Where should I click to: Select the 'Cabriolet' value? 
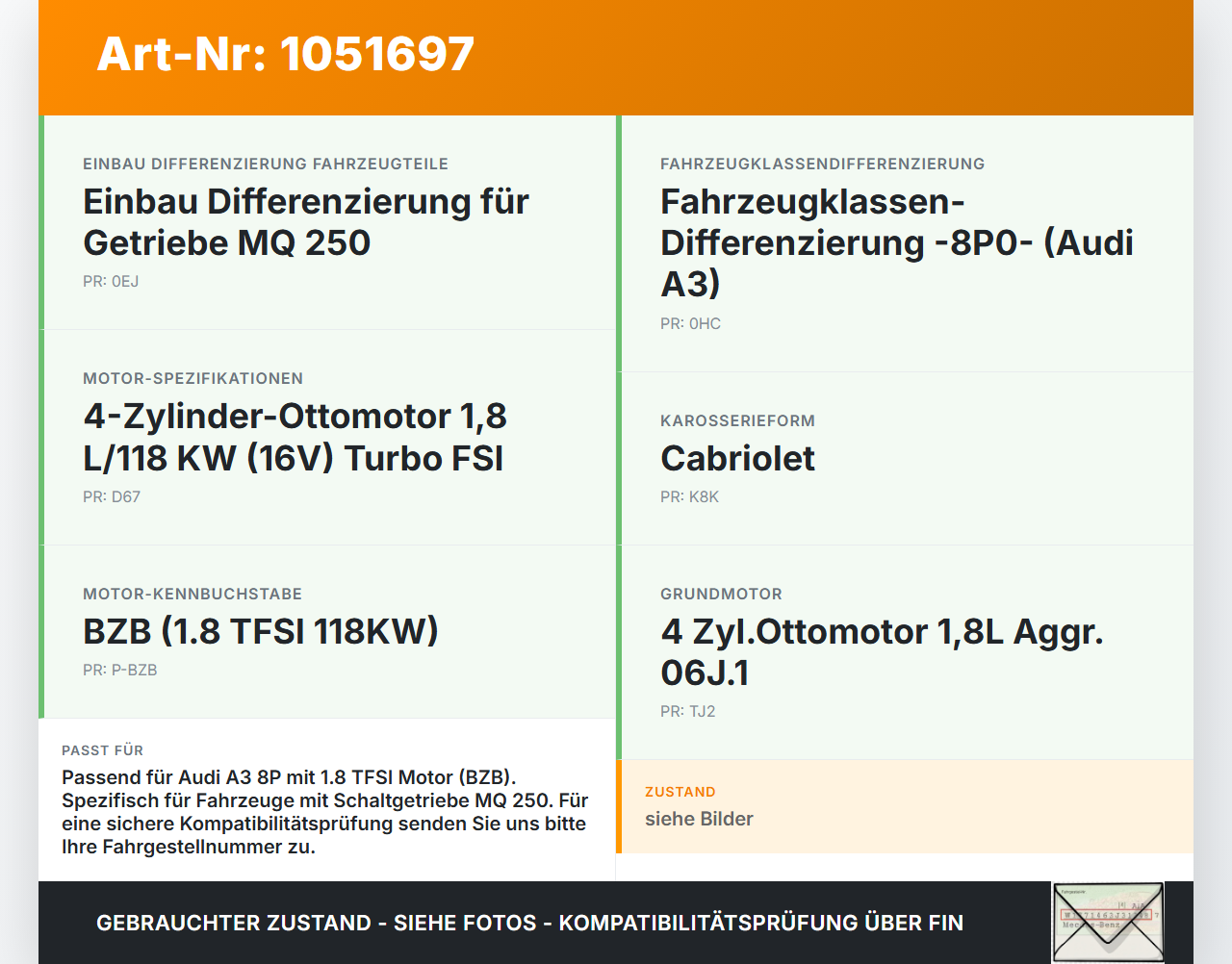737,459
